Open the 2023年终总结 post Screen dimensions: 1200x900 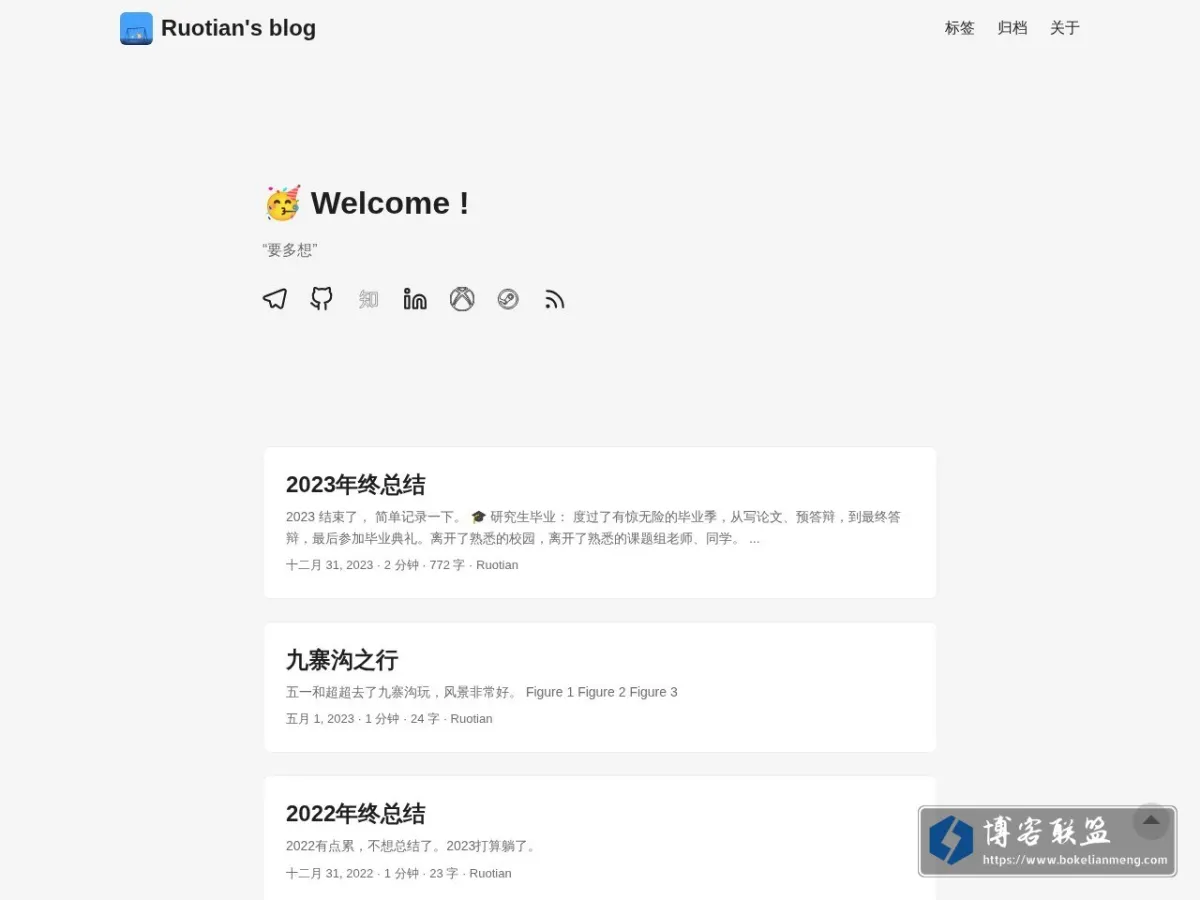pyautogui.click(x=356, y=485)
